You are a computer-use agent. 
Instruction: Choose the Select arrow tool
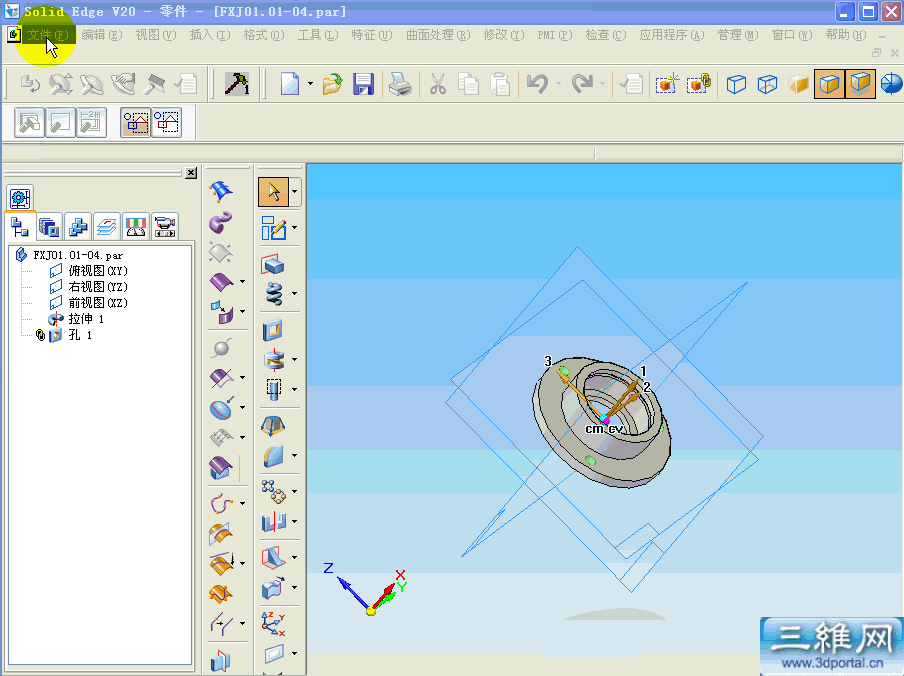273,192
